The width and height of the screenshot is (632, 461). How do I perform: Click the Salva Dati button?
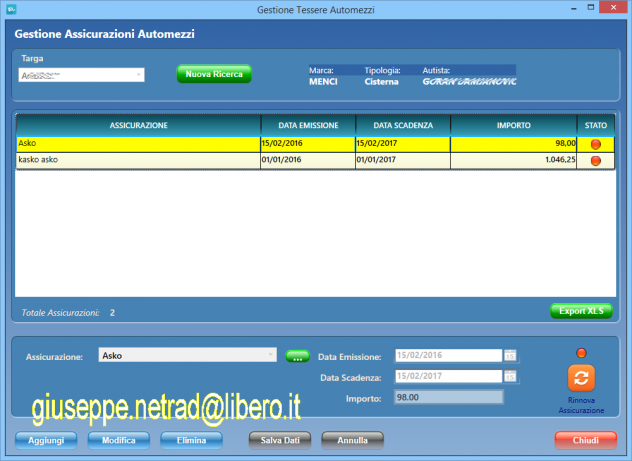click(x=280, y=440)
